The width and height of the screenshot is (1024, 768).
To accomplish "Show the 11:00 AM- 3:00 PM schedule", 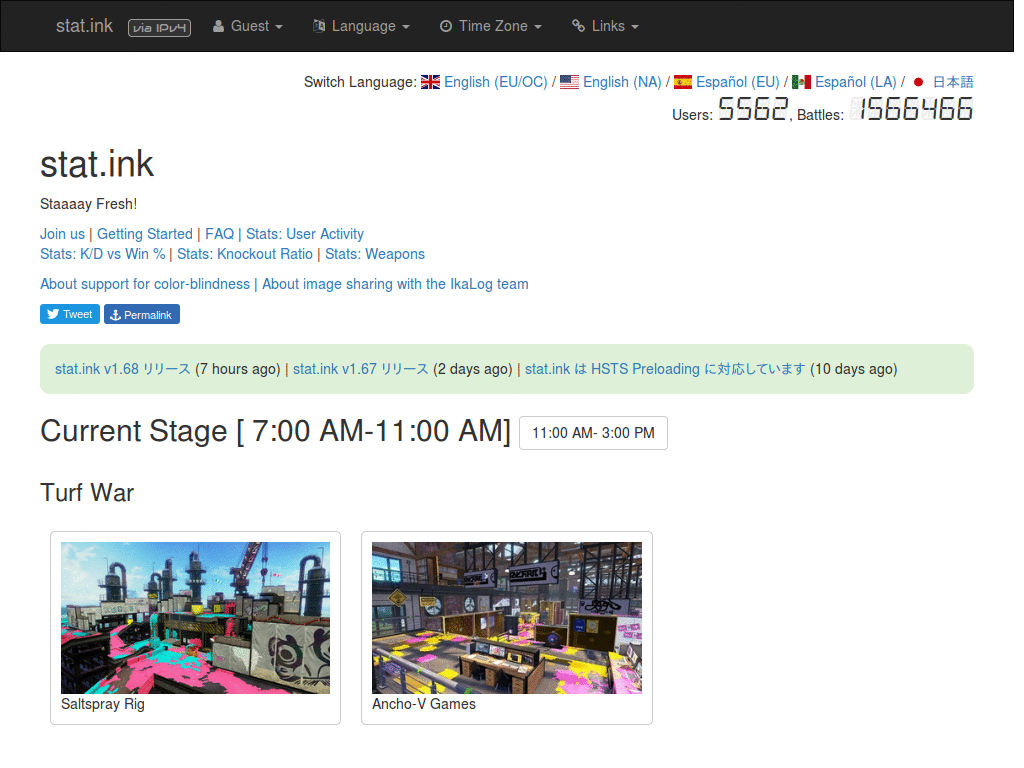I will click(593, 433).
